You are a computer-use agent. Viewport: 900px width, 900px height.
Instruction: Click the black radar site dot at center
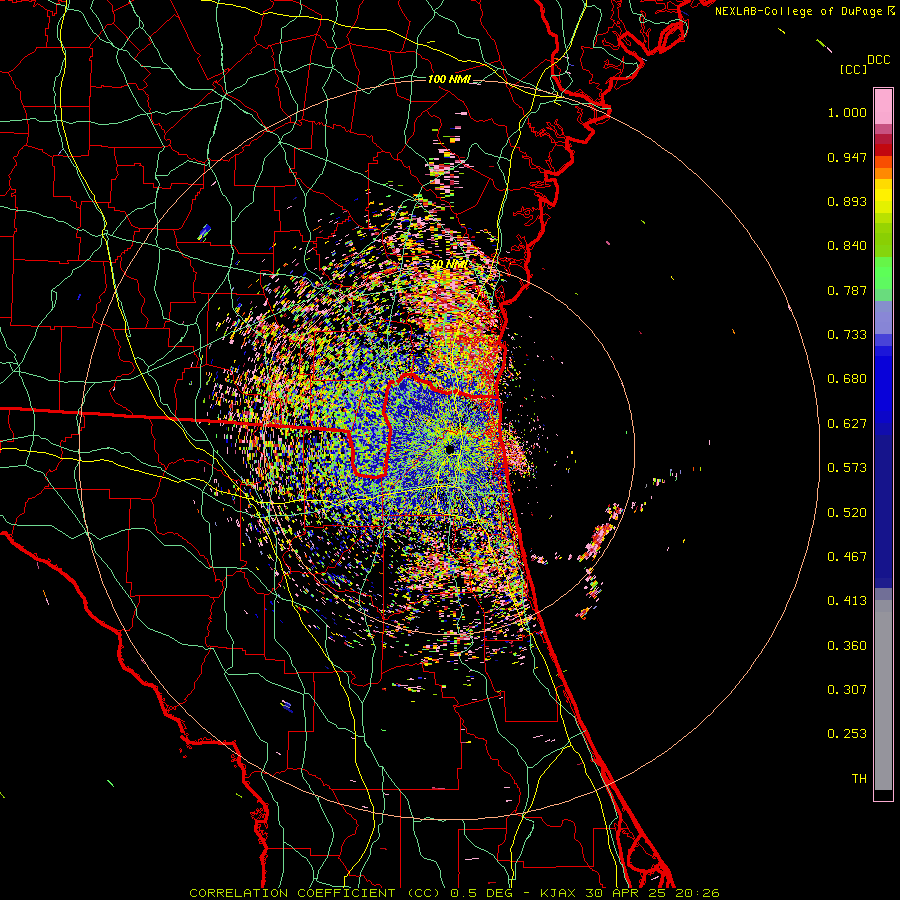tap(450, 449)
